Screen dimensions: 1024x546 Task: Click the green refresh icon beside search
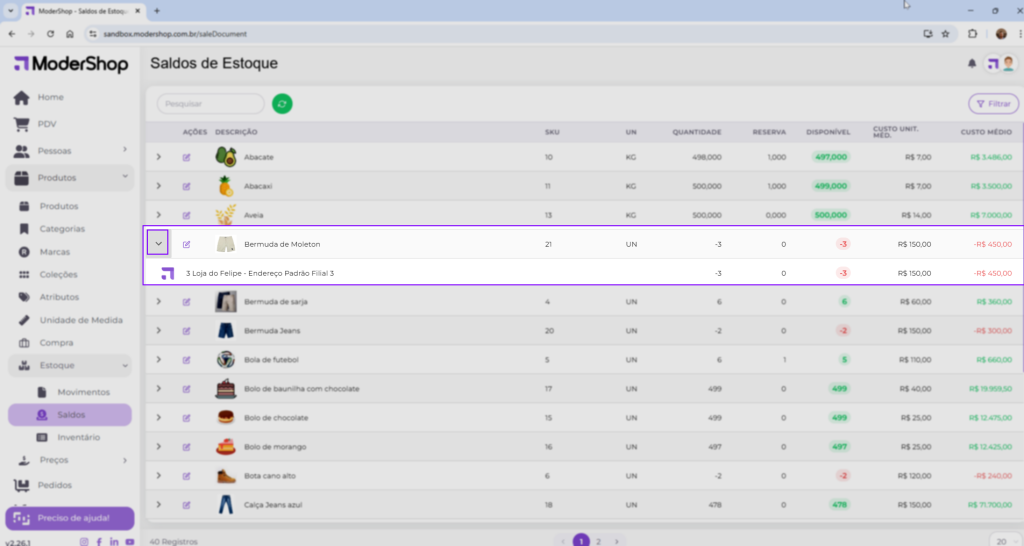click(x=282, y=103)
